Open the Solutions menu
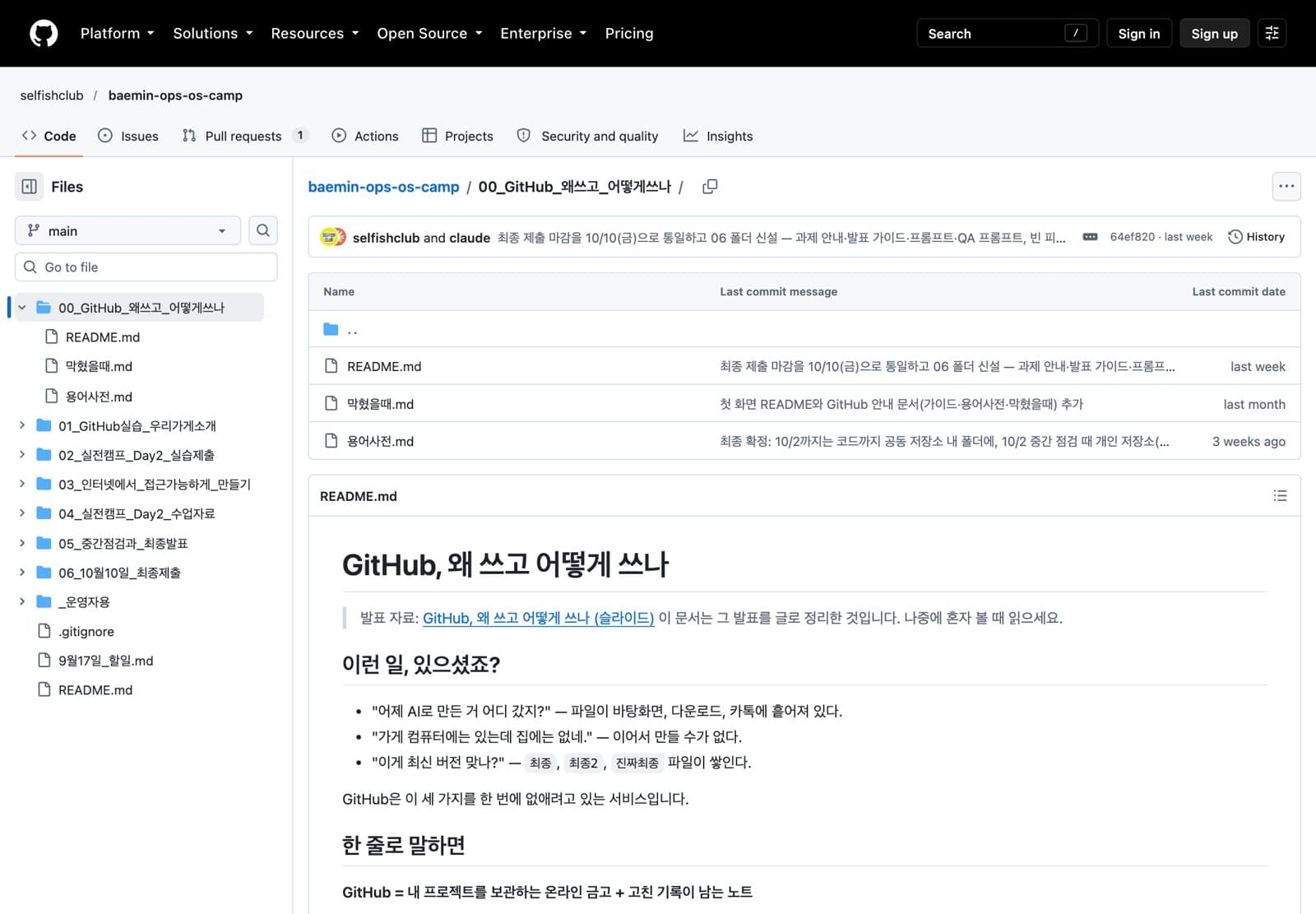1316x914 pixels. [x=212, y=33]
